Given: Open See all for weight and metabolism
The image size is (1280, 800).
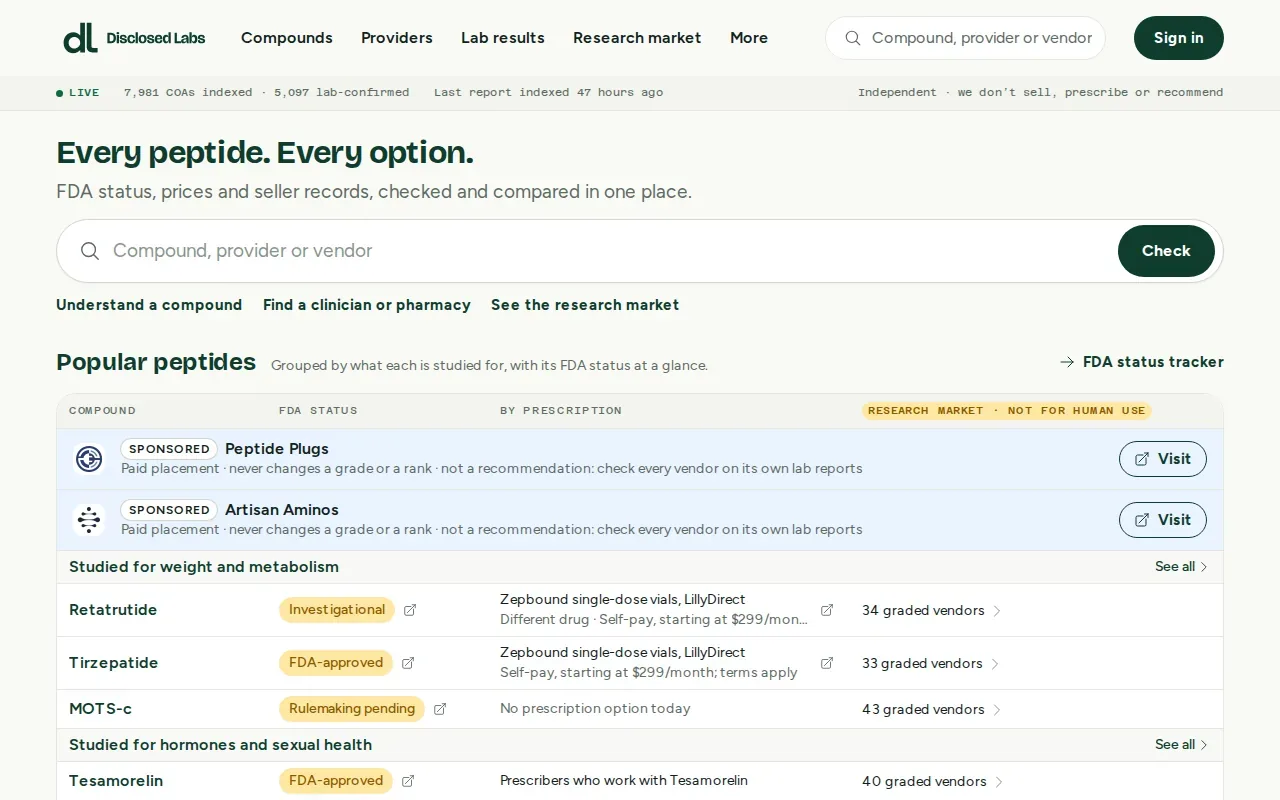Looking at the screenshot, I should pos(1182,567).
